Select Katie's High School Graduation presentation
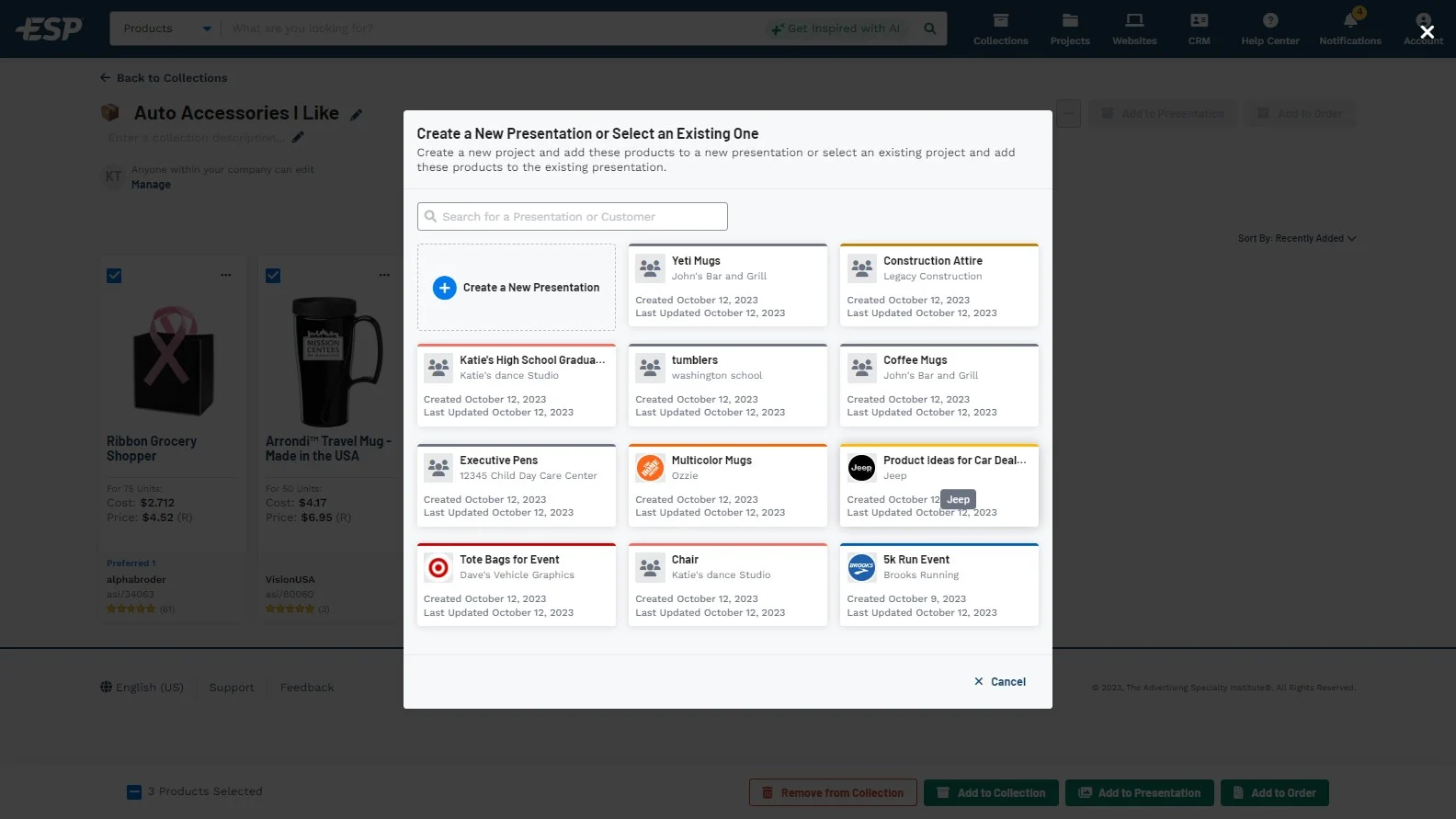The image size is (1456, 819). (516, 385)
